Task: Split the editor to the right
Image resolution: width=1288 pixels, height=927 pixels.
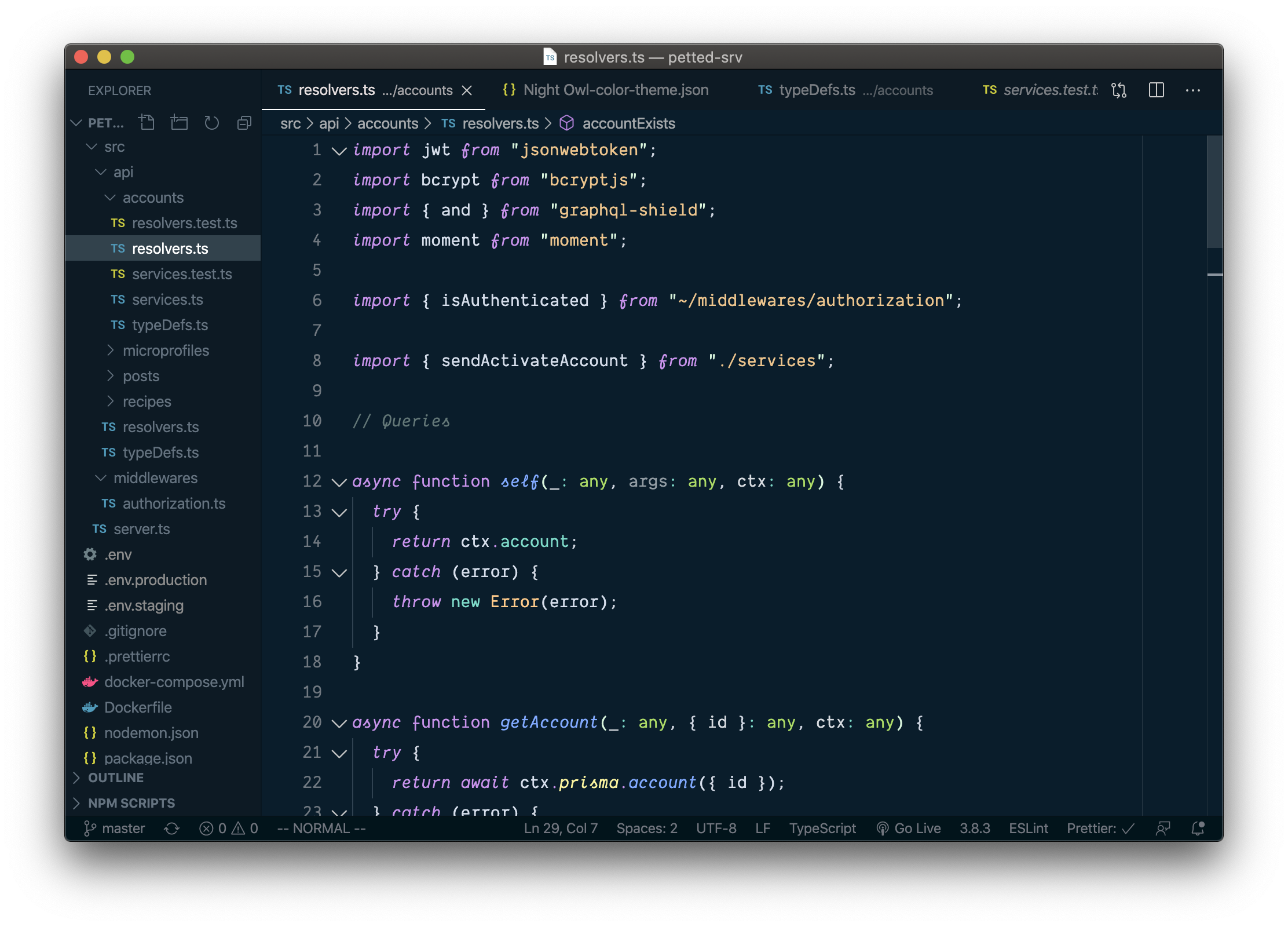Action: [1157, 90]
